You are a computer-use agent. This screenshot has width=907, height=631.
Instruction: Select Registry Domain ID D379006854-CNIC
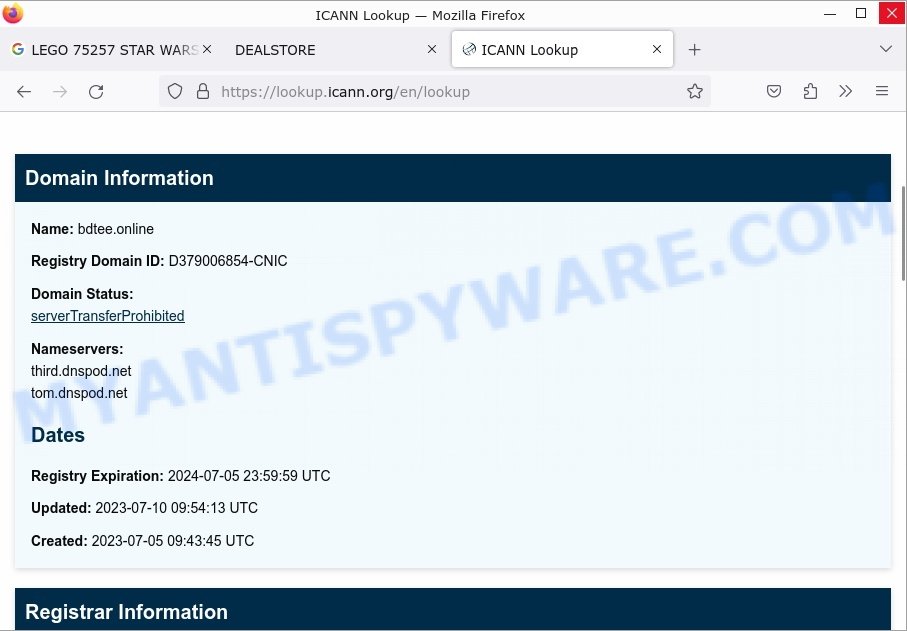click(x=228, y=261)
